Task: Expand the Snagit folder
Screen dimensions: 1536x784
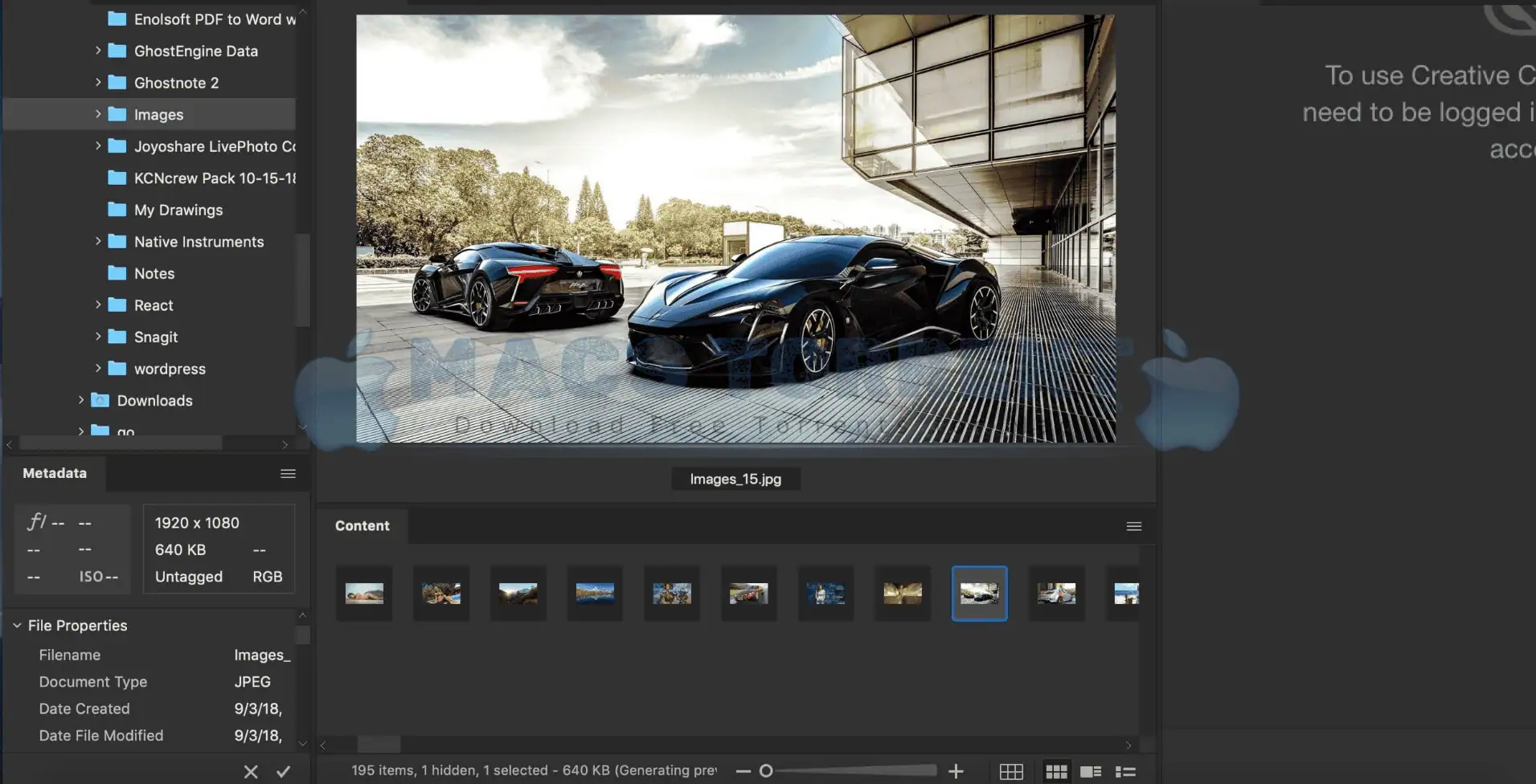Action: click(98, 337)
